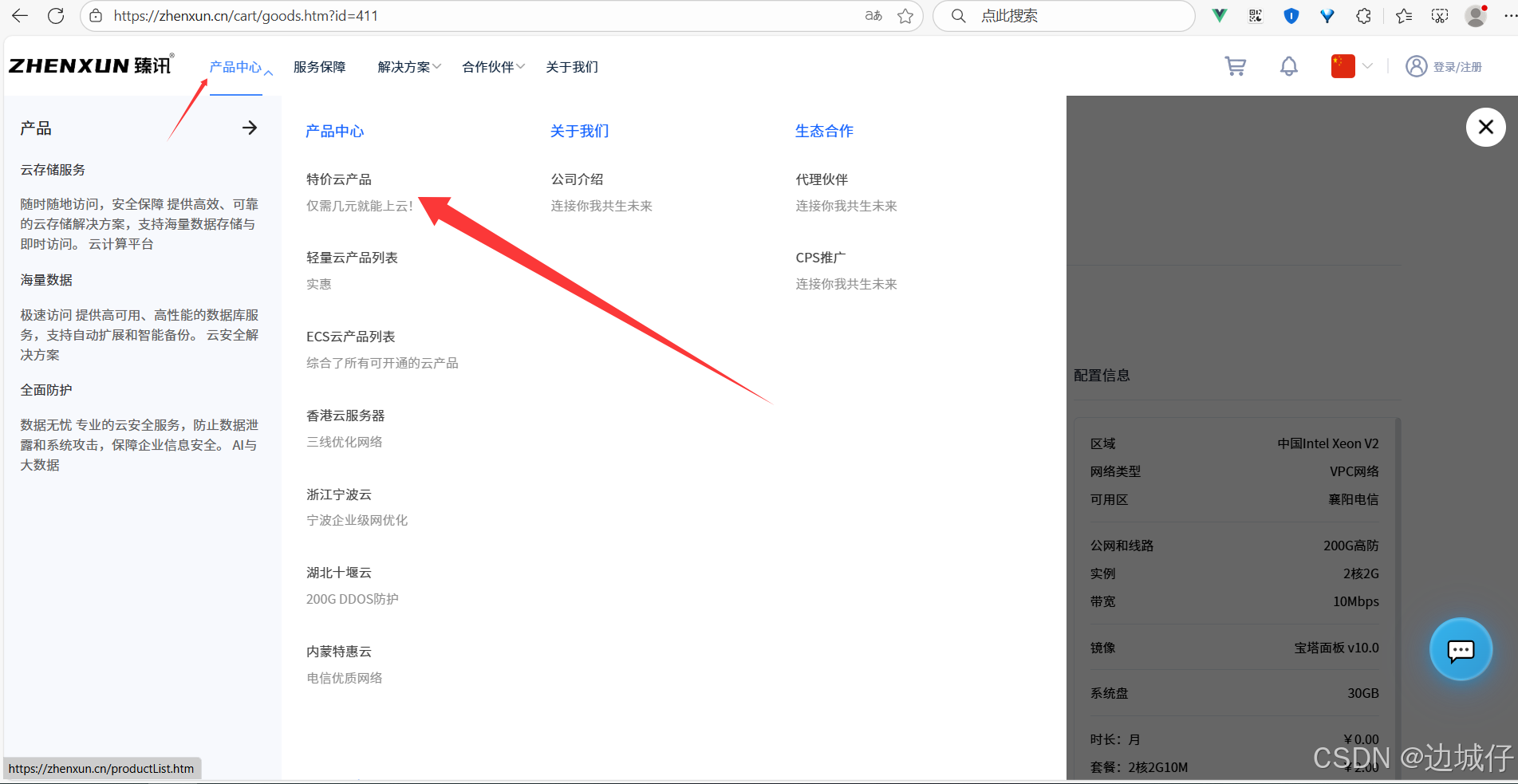Click the screen capture tool icon

coord(1439,15)
